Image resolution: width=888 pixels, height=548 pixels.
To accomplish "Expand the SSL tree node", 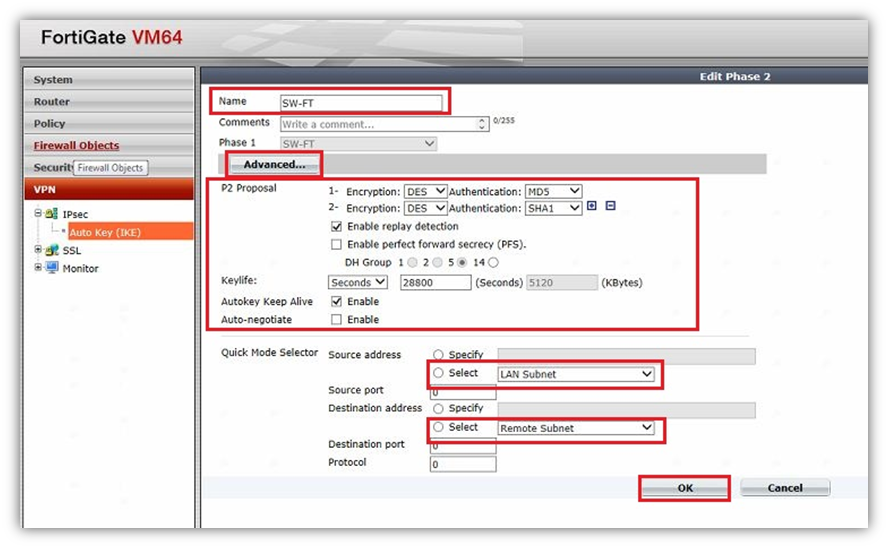I will coord(38,249).
